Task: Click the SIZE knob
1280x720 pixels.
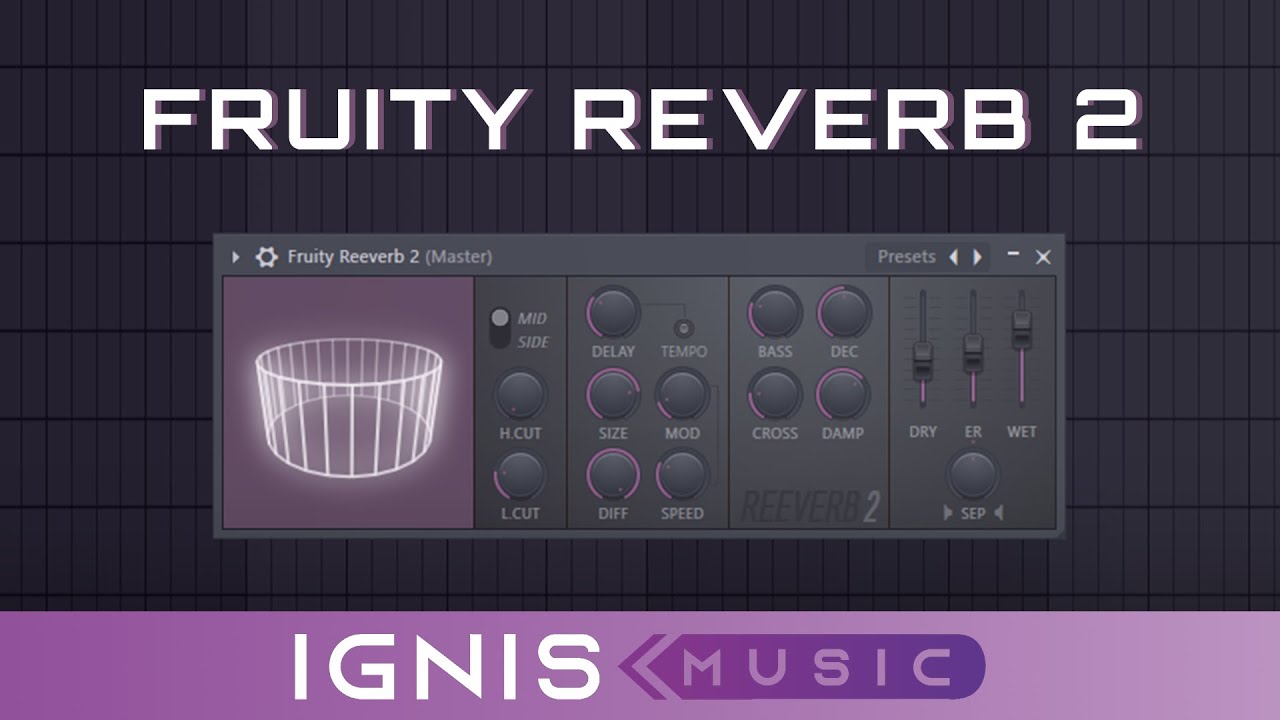Action: [613, 393]
